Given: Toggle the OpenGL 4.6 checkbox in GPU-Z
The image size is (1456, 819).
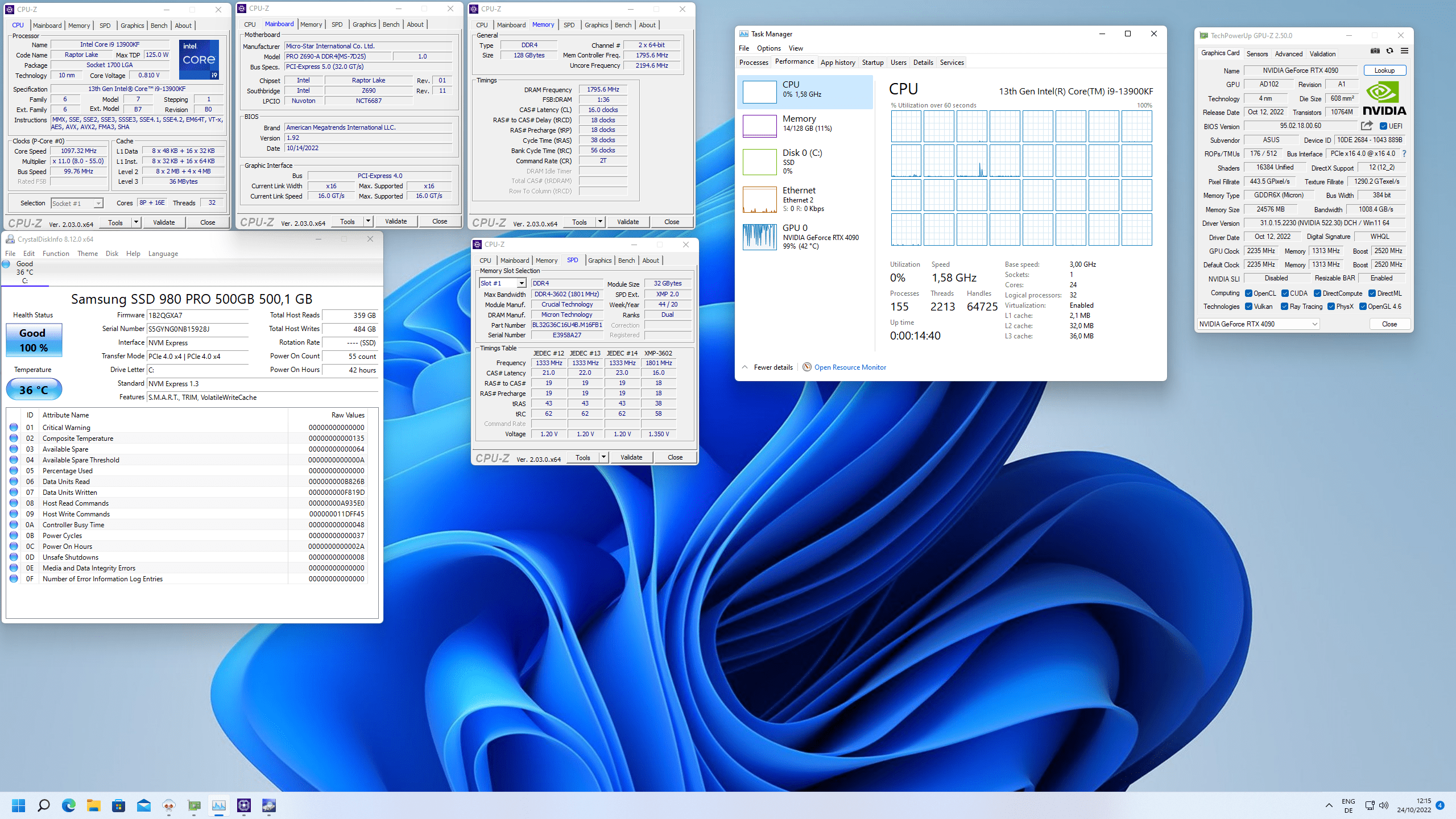Looking at the screenshot, I should [1363, 307].
